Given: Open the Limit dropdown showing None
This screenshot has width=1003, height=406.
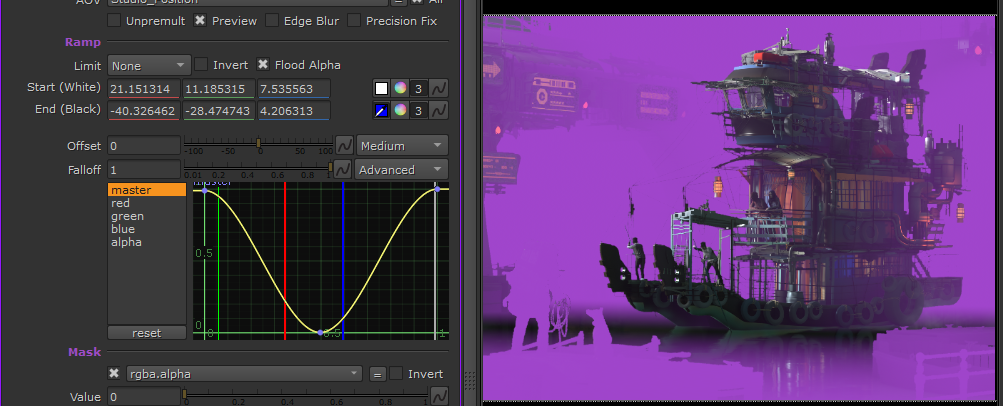Looking at the screenshot, I should click(x=149, y=65).
